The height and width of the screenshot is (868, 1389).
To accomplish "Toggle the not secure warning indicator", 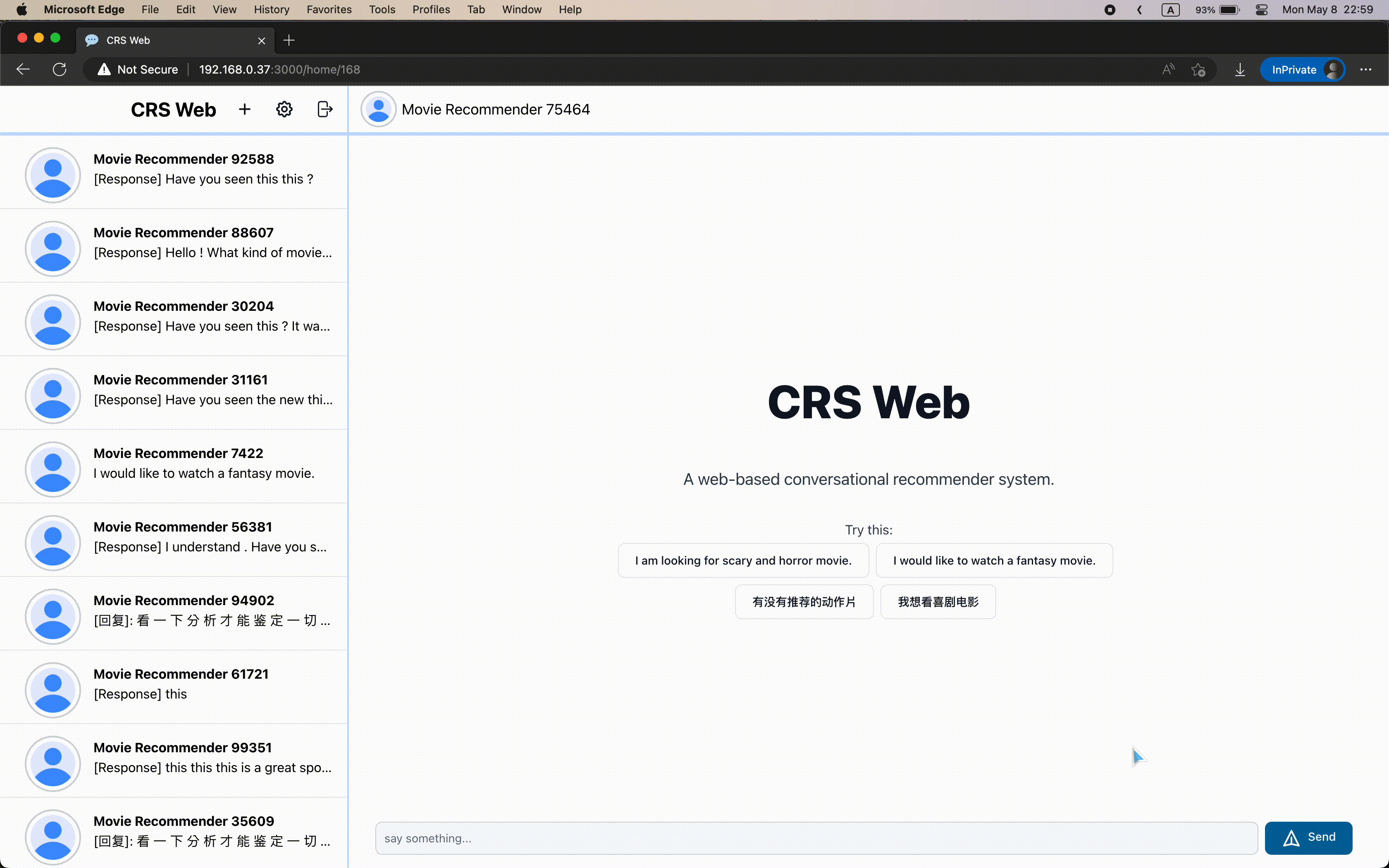I will pos(105,69).
